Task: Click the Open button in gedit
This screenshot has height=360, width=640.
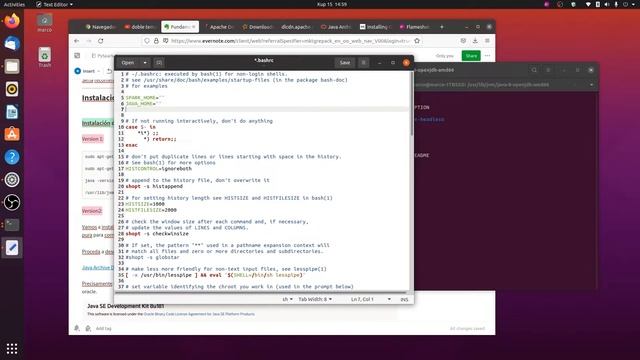Action: pyautogui.click(x=128, y=62)
